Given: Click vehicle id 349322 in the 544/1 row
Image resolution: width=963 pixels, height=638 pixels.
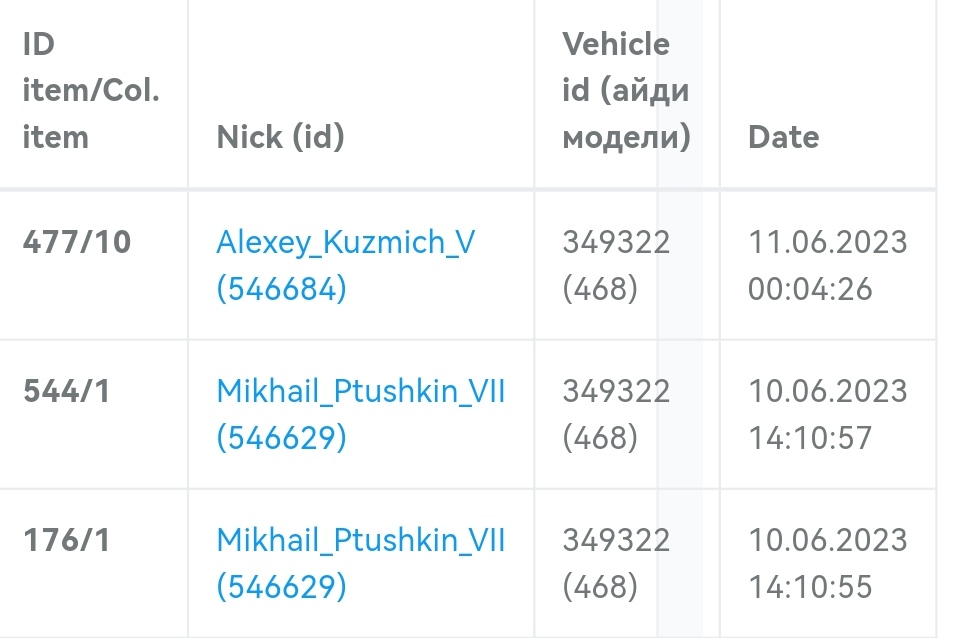Looking at the screenshot, I should pos(616,391).
